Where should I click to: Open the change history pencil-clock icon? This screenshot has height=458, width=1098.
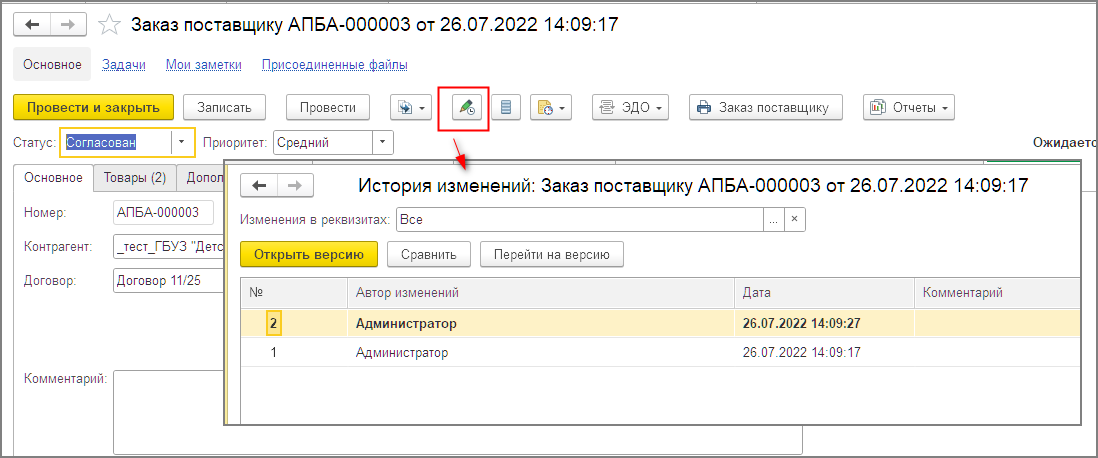466,108
